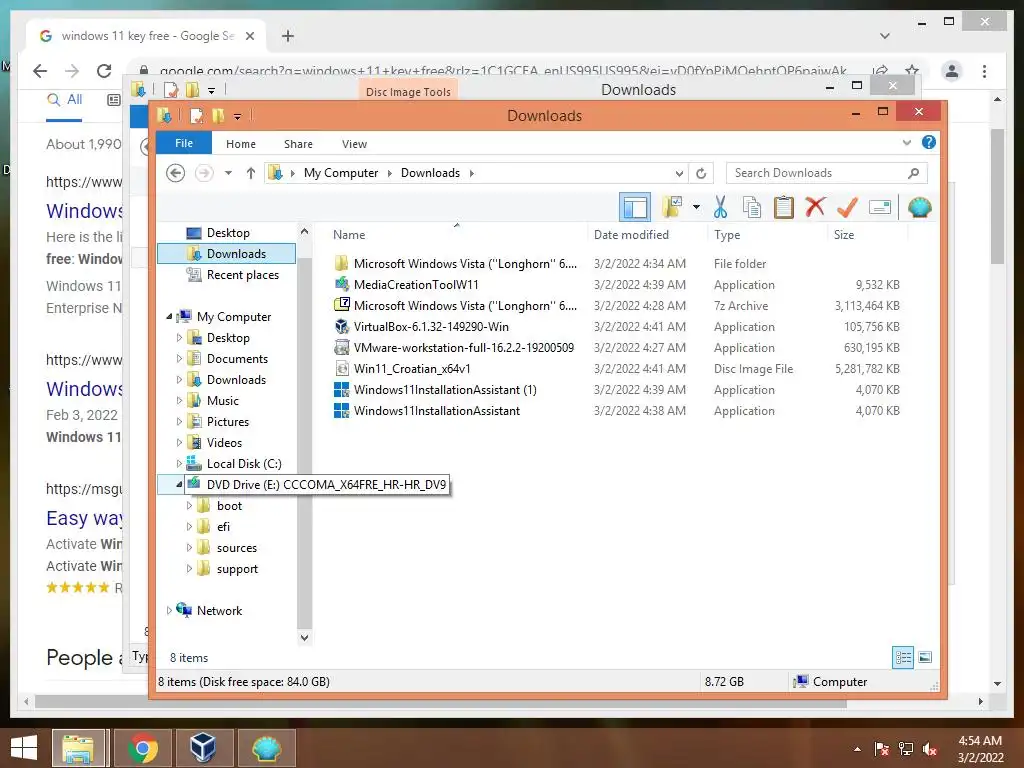The image size is (1024, 768).
Task: Open the folder options dropdown arrow
Action: click(x=696, y=208)
